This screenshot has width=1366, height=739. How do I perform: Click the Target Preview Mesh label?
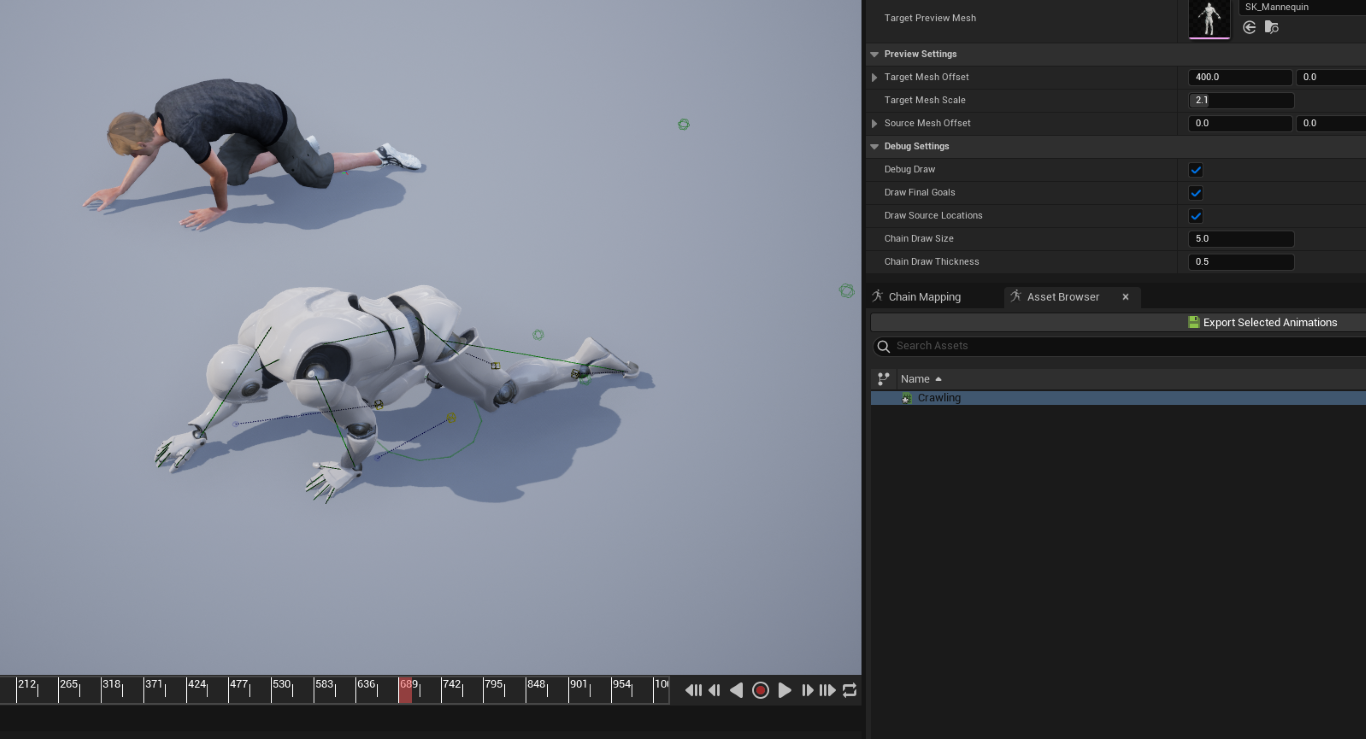point(930,18)
